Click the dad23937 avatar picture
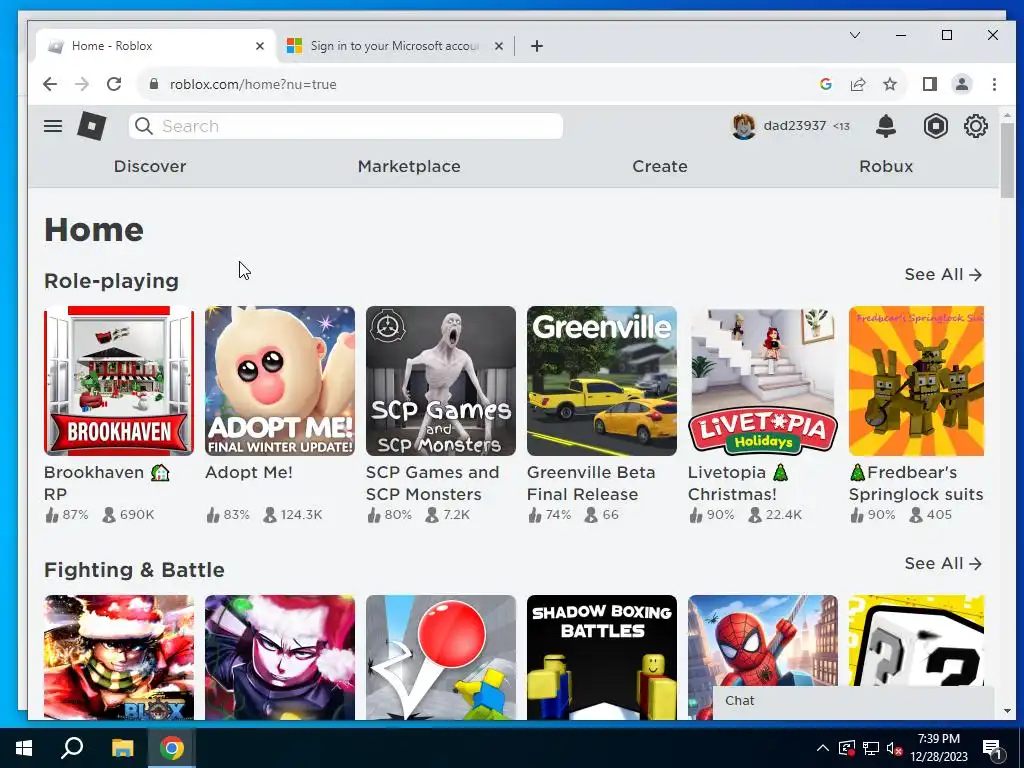1024x768 pixels. (743, 126)
